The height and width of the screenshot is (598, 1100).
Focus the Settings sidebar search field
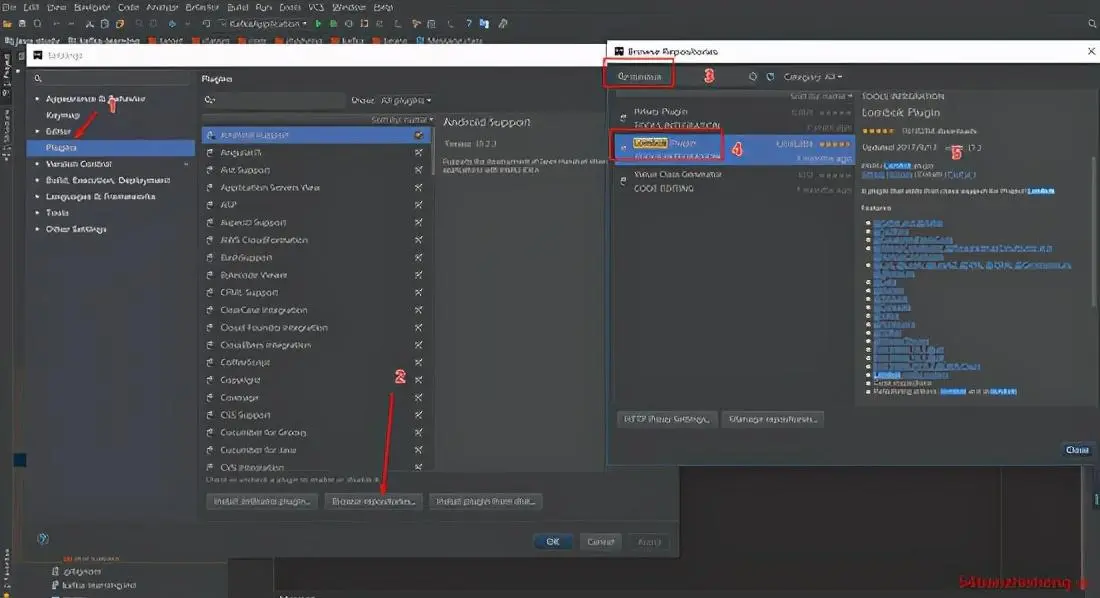point(110,79)
